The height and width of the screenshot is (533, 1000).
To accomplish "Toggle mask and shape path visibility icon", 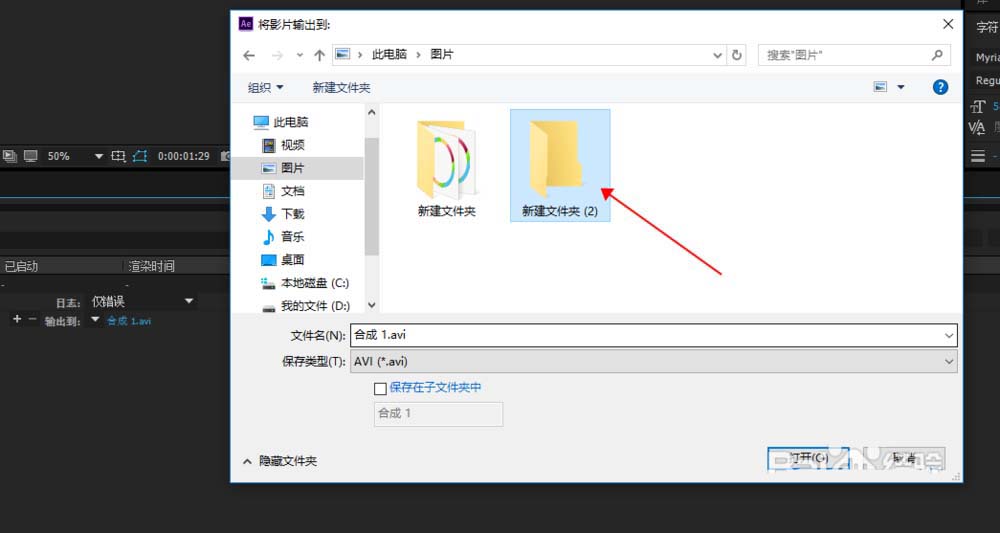I will coord(140,156).
